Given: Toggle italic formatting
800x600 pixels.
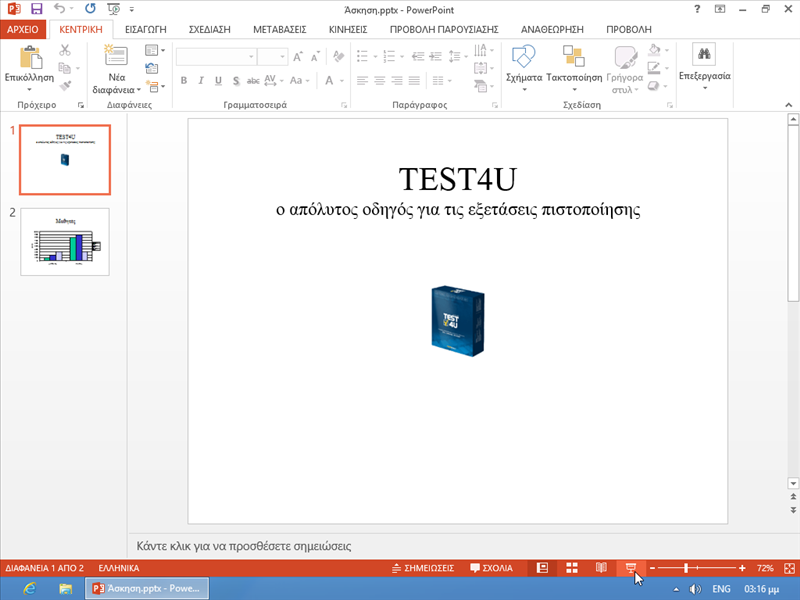Looking at the screenshot, I should pyautogui.click(x=201, y=80).
